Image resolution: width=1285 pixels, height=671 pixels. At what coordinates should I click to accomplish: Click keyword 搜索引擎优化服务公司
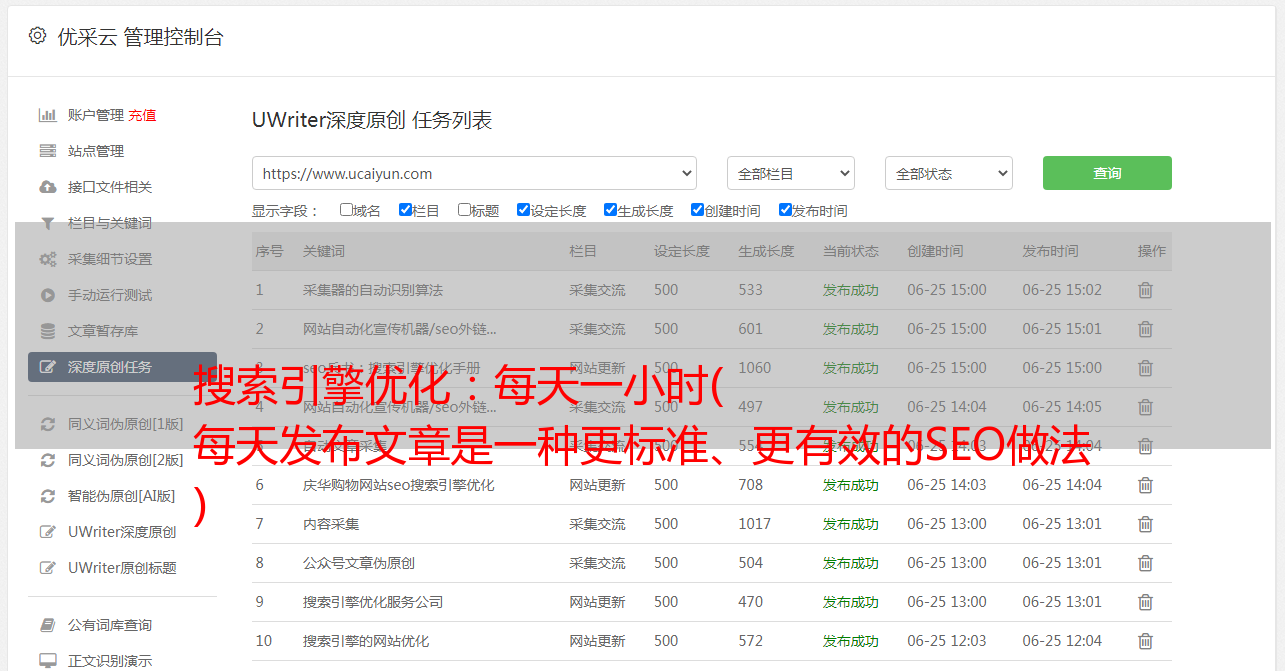click(x=373, y=602)
